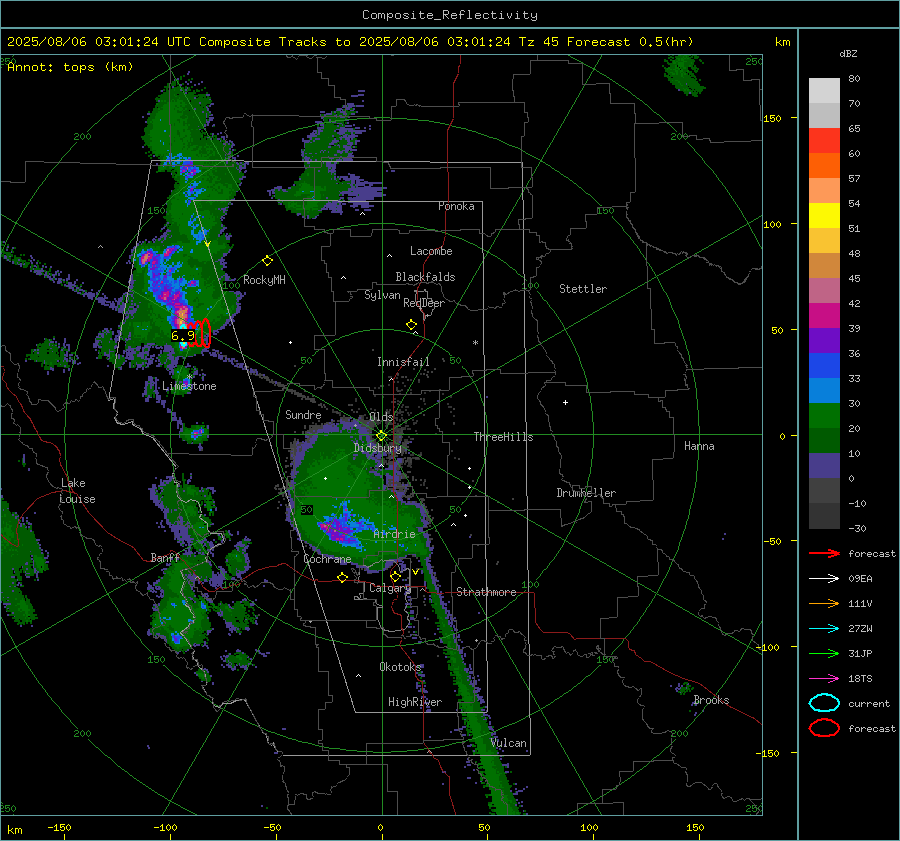Image resolution: width=900 pixels, height=841 pixels.
Task: Click the blue 36-33 dBZ swatch
Action: point(824,366)
